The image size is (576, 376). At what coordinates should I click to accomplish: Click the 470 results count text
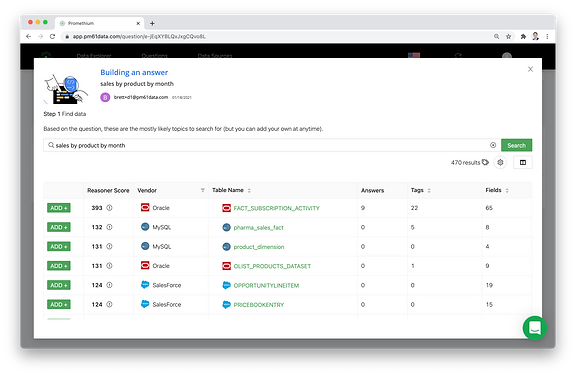tap(465, 162)
